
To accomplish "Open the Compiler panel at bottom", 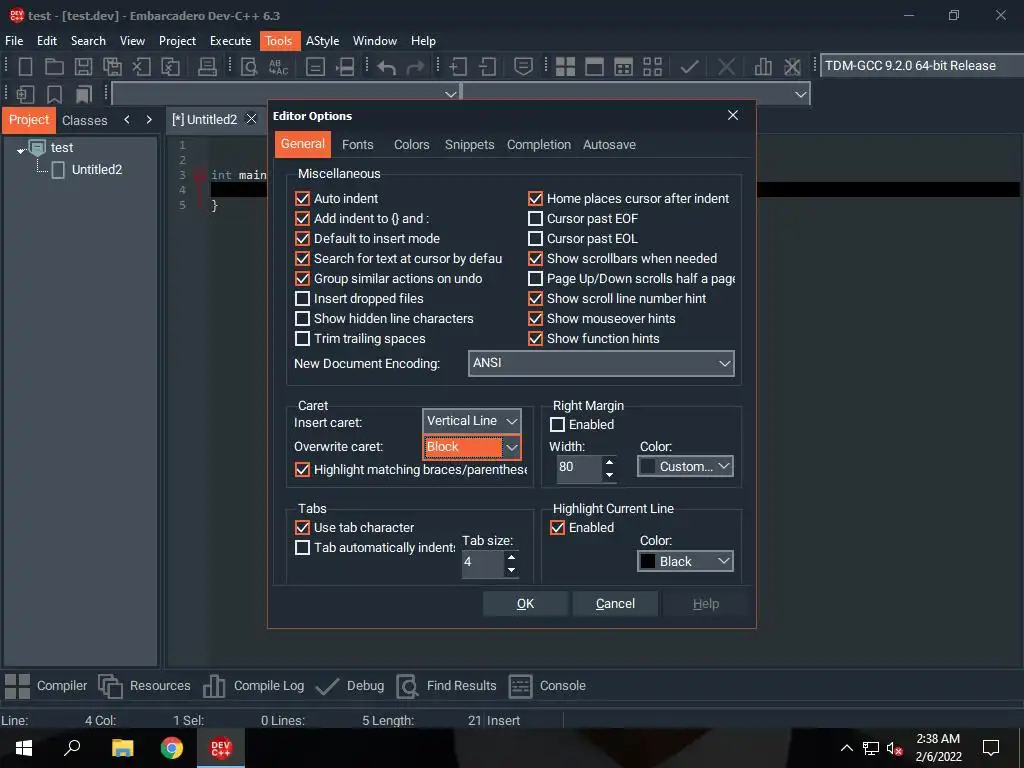I will 46,686.
